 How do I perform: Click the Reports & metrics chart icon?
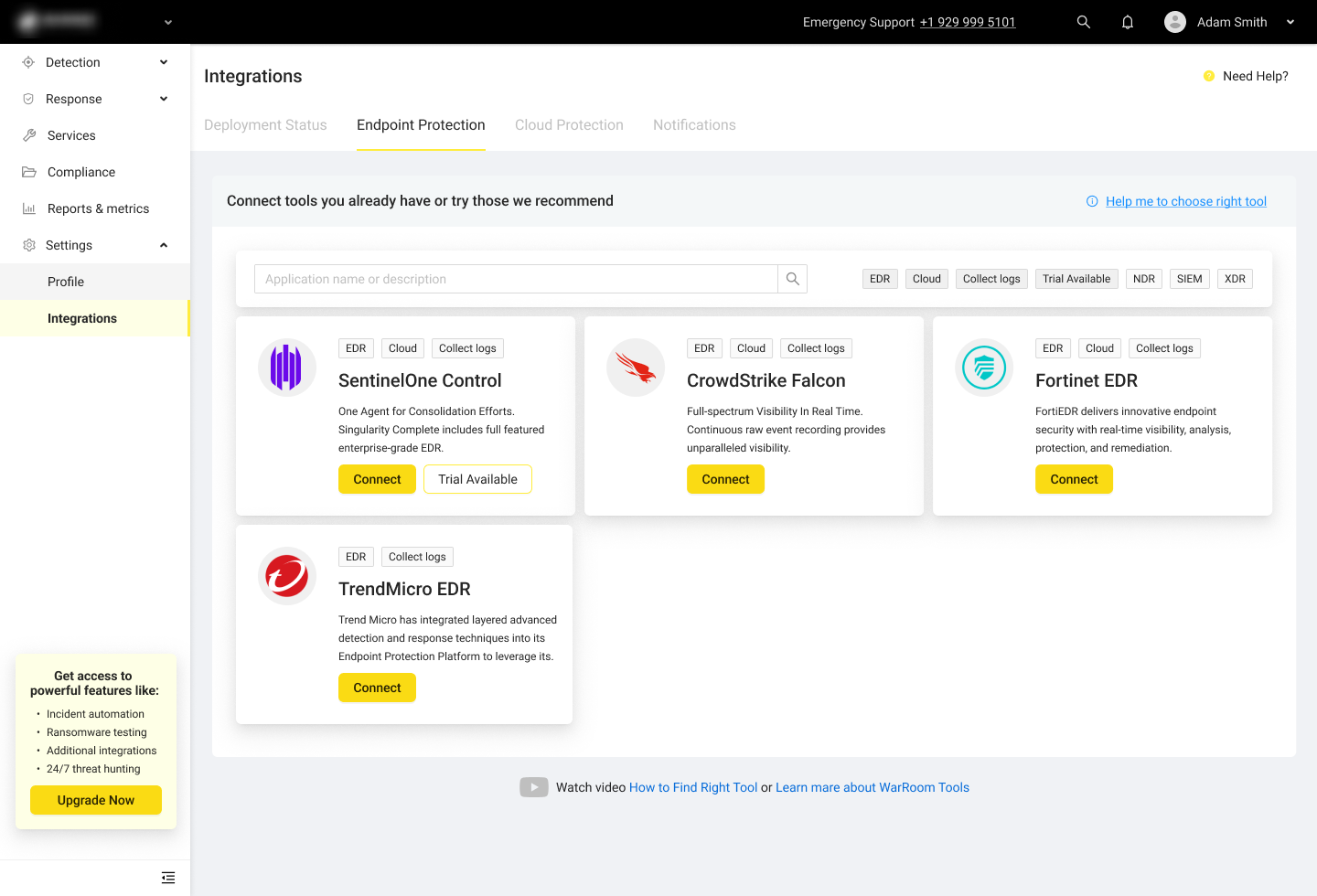tap(29, 208)
